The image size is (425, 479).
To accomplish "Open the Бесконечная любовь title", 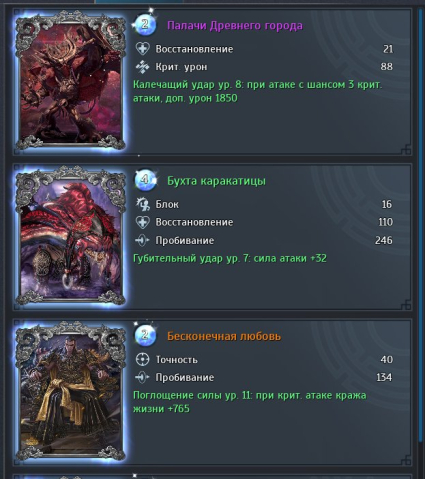I will click(x=224, y=336).
